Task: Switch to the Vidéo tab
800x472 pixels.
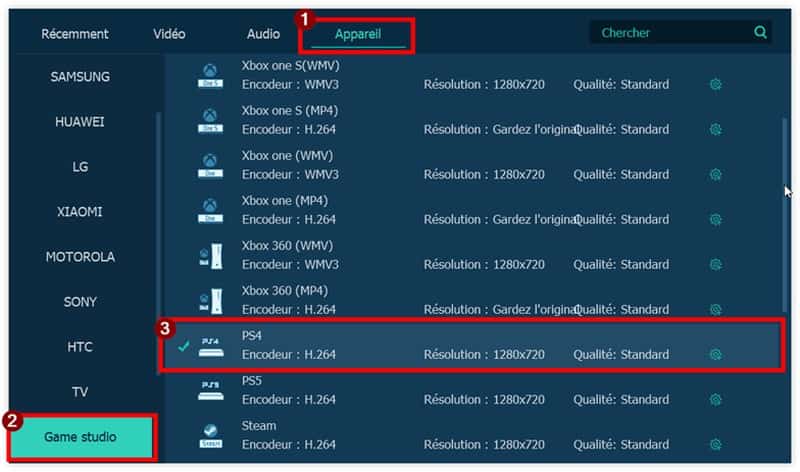Action: (169, 34)
